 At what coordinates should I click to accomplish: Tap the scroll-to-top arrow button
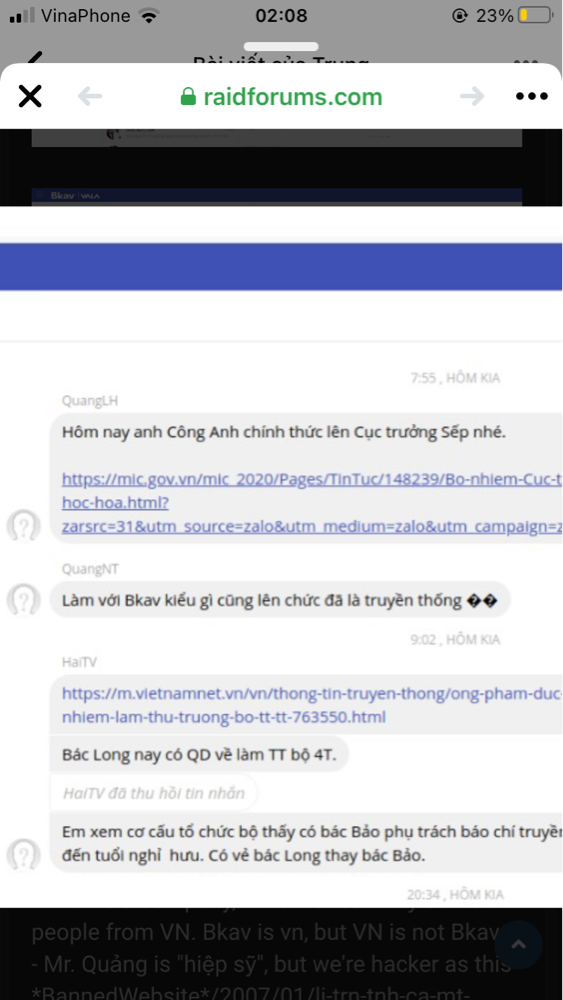point(519,944)
